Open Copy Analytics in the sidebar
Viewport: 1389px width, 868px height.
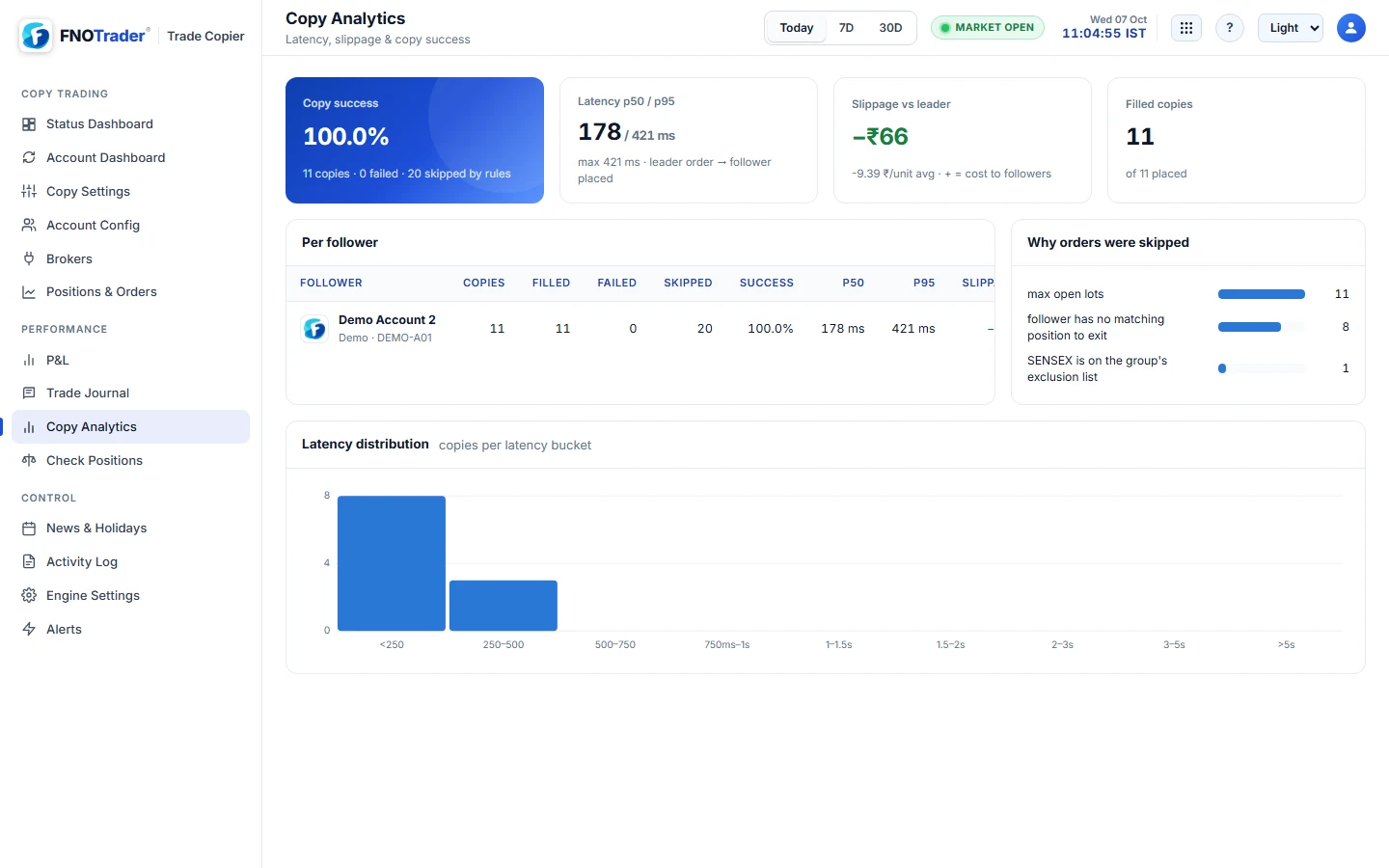[130, 426]
